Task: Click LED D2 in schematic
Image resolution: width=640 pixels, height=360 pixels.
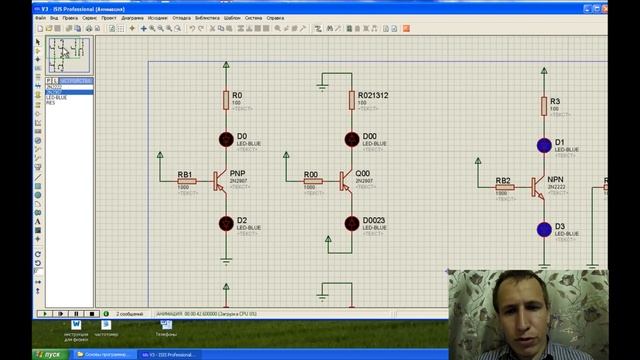Action: pyautogui.click(x=226, y=223)
